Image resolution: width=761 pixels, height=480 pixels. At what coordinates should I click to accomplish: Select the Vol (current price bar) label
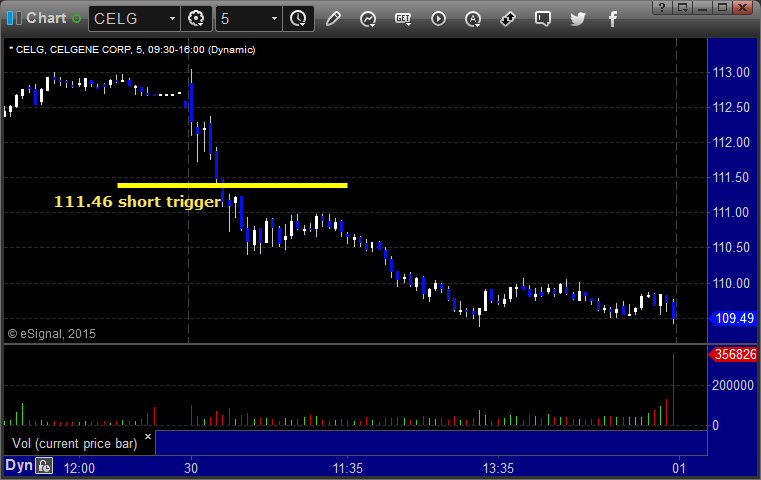point(75,444)
